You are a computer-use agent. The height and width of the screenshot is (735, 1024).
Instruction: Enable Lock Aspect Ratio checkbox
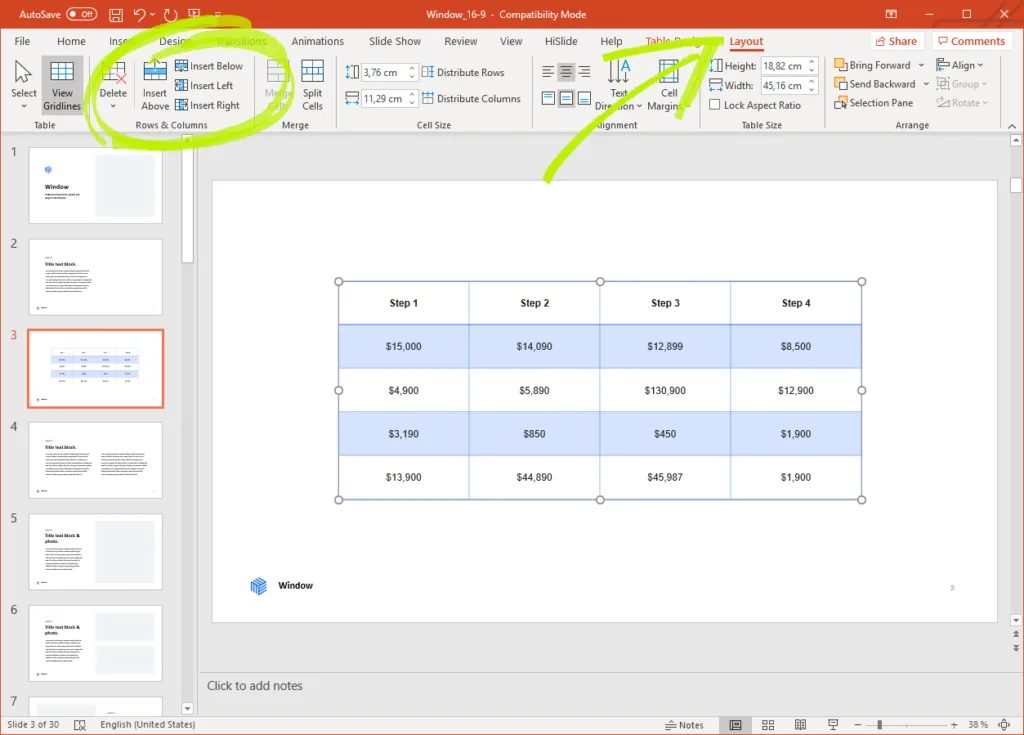click(715, 105)
